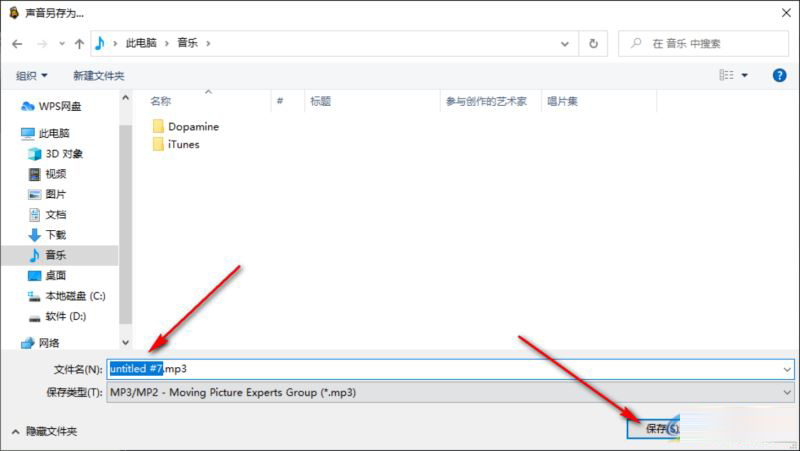The image size is (800, 451).
Task: Open the help question mark icon
Action: 779,76
